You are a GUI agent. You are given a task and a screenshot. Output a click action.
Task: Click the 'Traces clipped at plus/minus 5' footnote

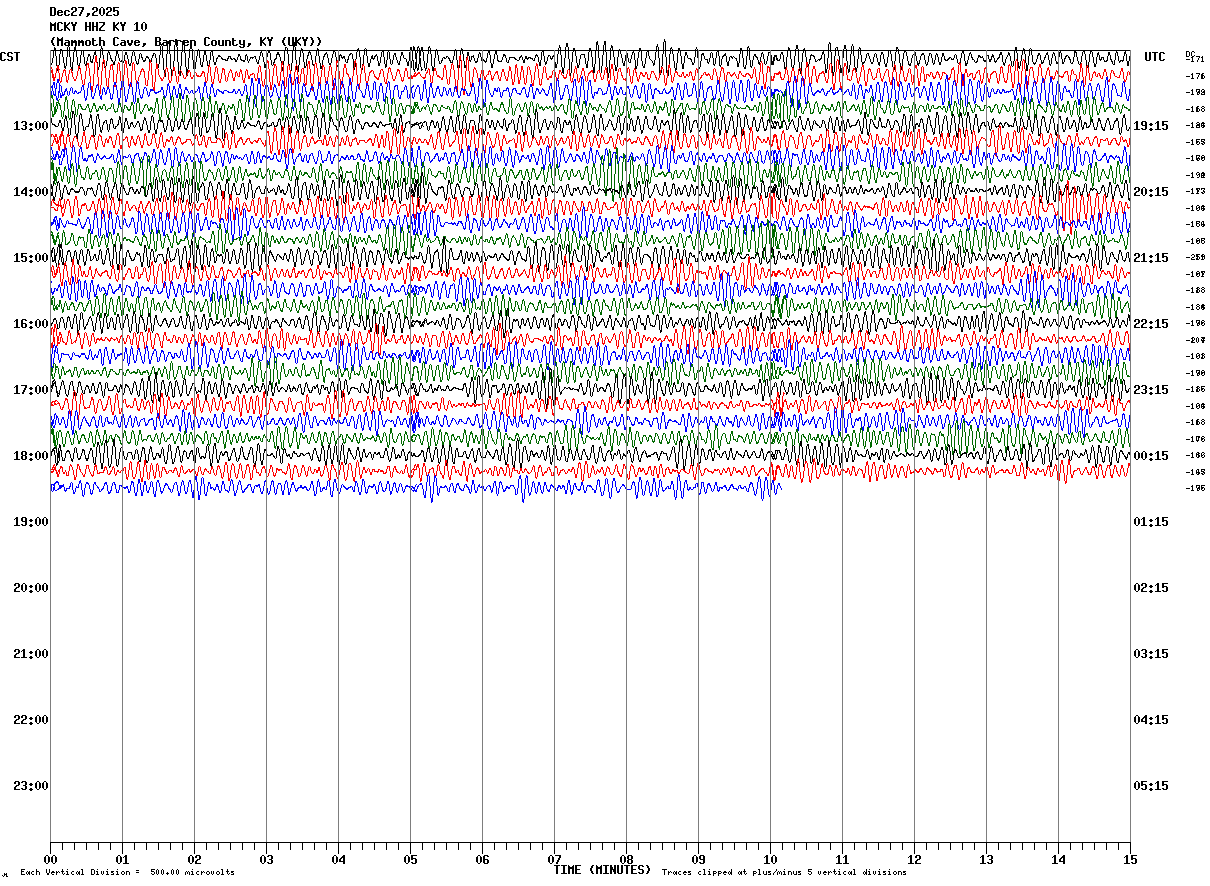click(784, 873)
